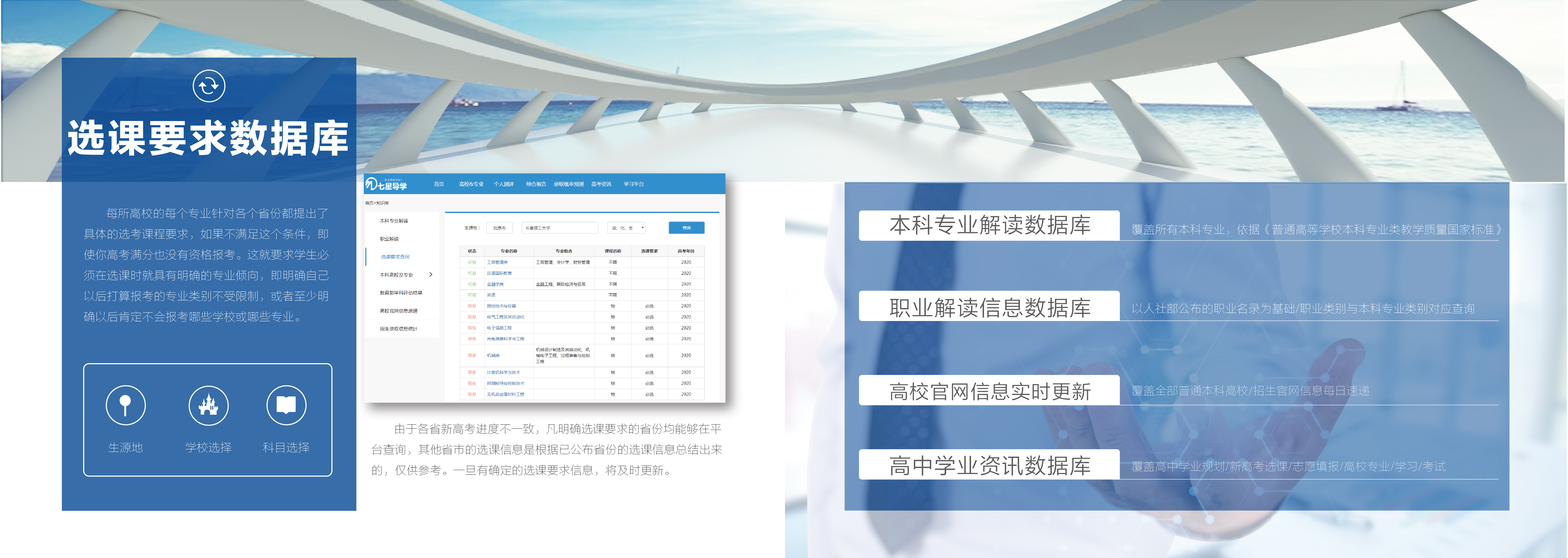Select 教育部学科评估结果 in the sidebar
This screenshot has width=1568, height=558.
coord(401,292)
